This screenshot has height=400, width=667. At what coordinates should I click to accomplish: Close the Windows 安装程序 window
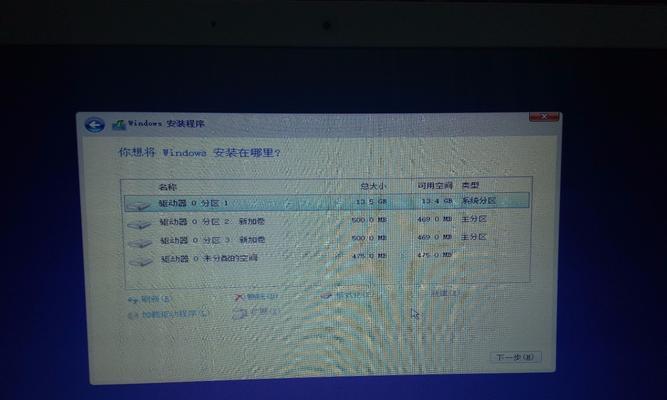pos(544,117)
